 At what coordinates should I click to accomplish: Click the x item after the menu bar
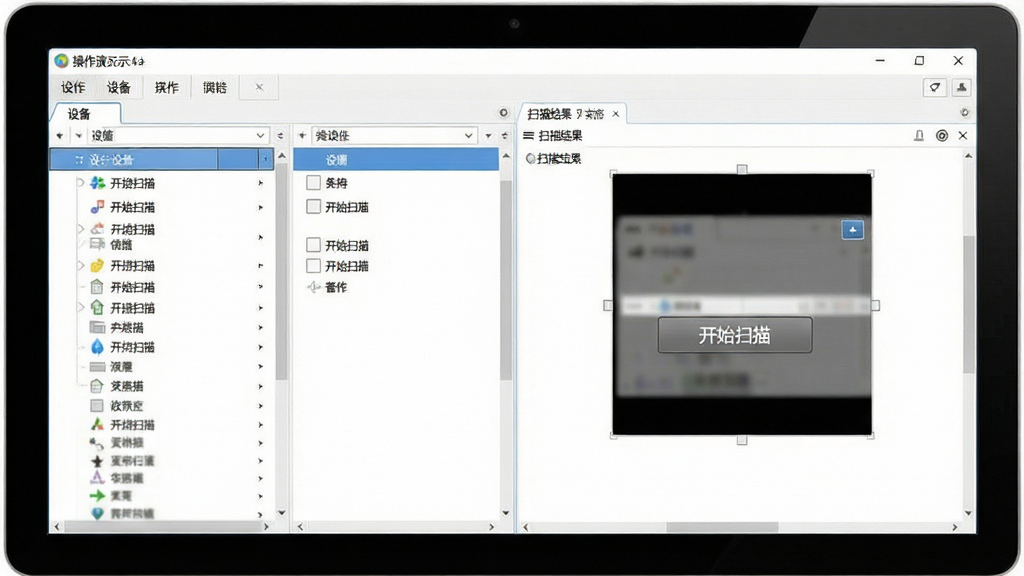pos(259,87)
